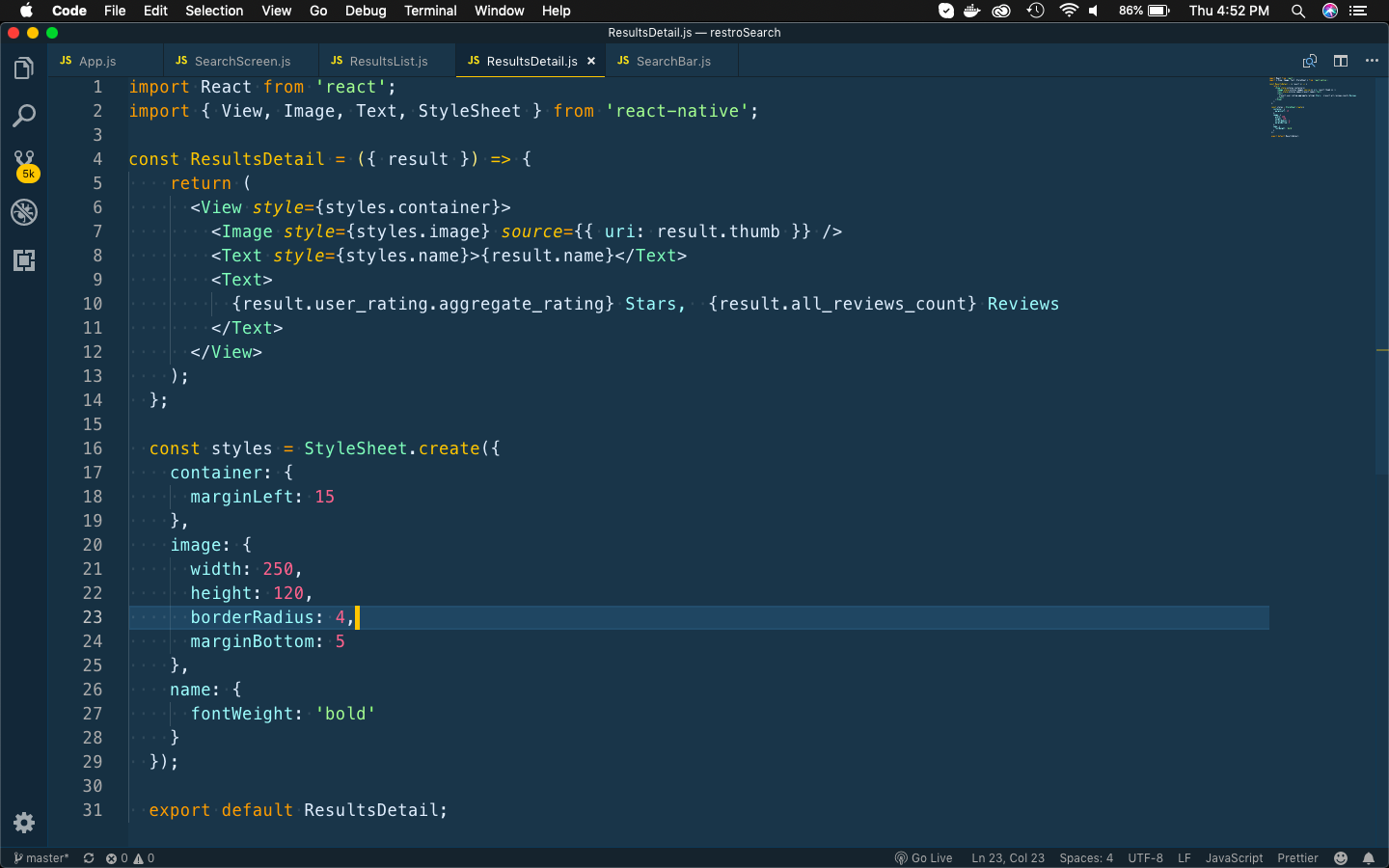Click Prettier in the status bar
Image resolution: width=1389 pixels, height=868 pixels.
tap(1297, 858)
